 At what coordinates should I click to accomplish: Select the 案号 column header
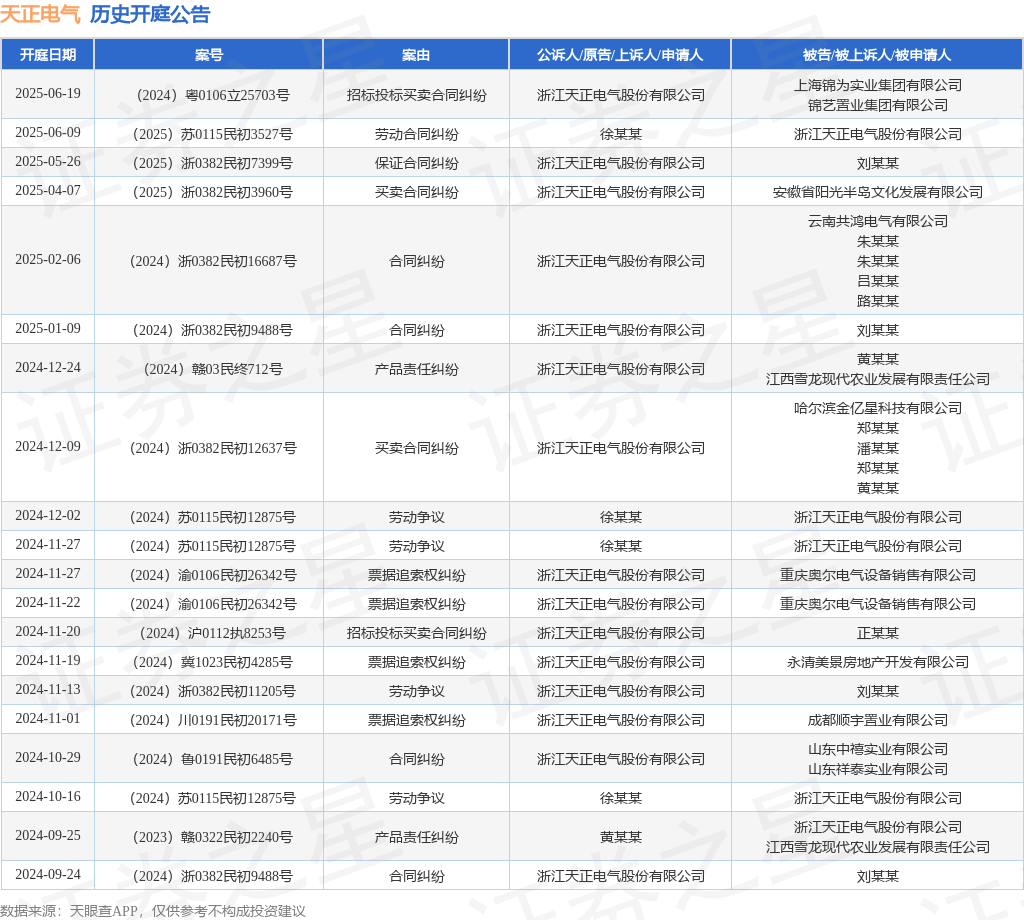pyautogui.click(x=209, y=55)
